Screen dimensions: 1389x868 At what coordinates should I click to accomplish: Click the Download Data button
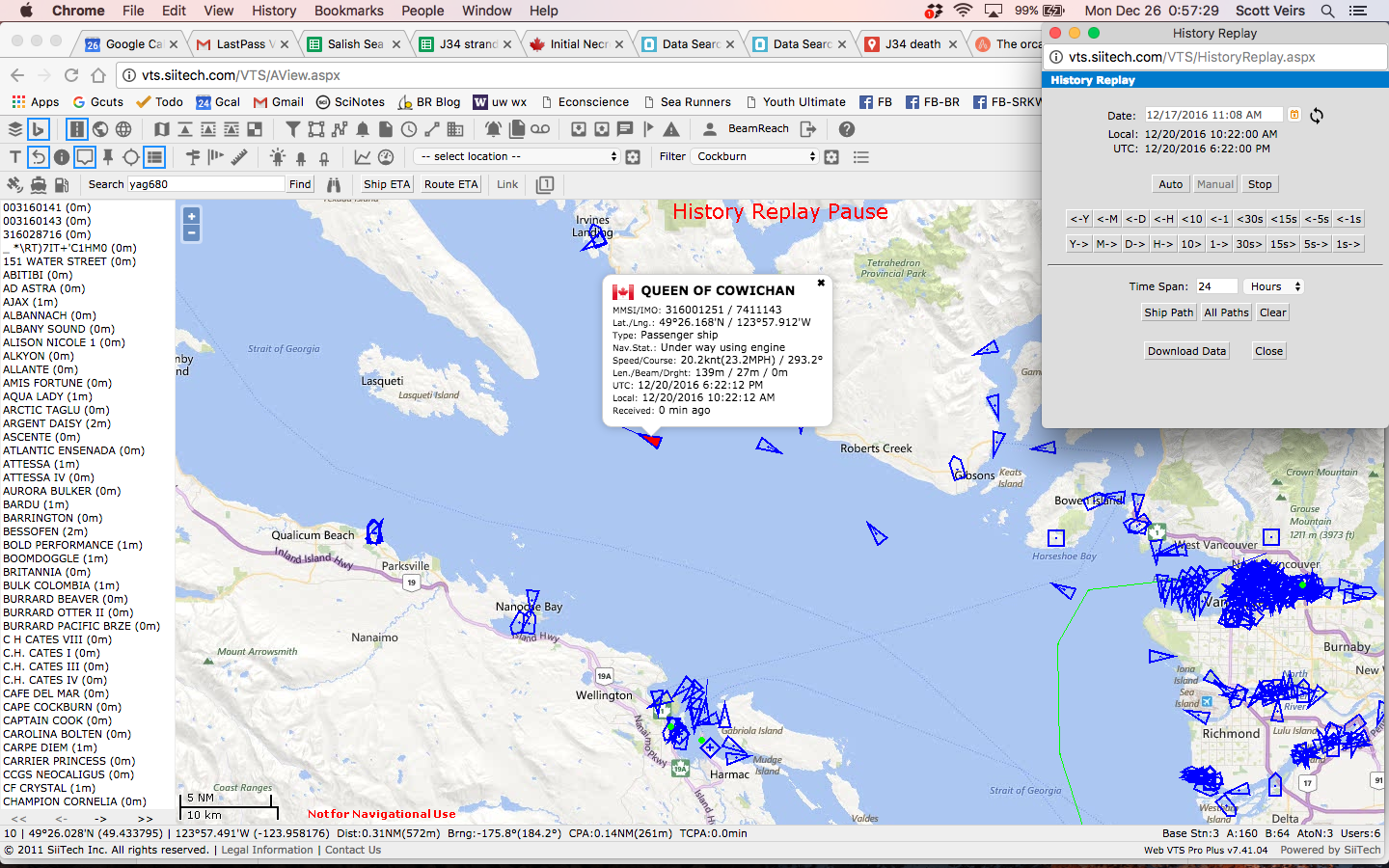point(1186,351)
